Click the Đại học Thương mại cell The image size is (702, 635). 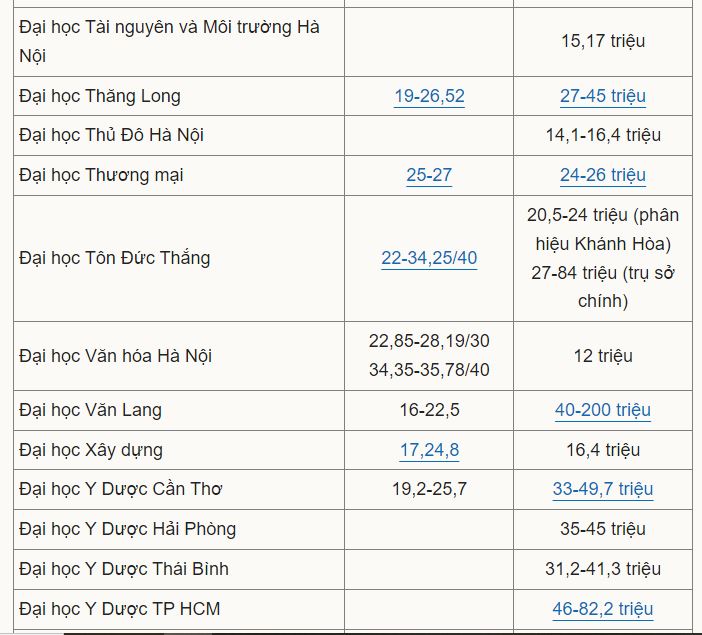102,175
